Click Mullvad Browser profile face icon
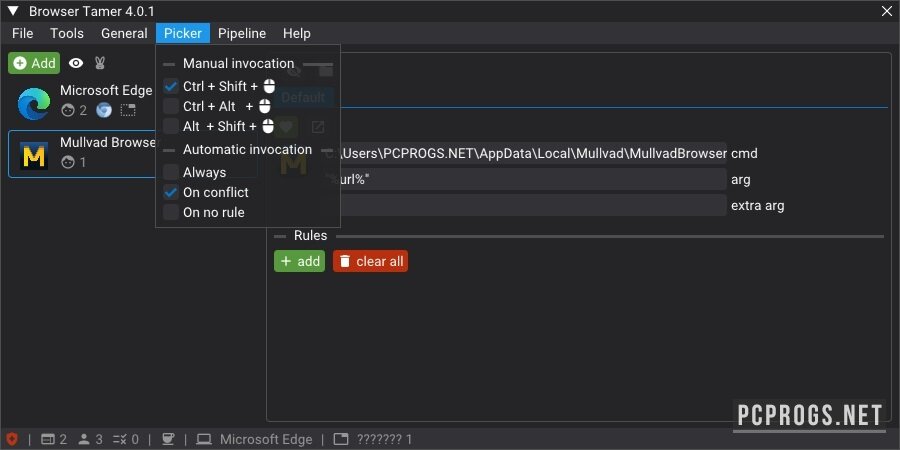The image size is (900, 450). click(x=68, y=162)
